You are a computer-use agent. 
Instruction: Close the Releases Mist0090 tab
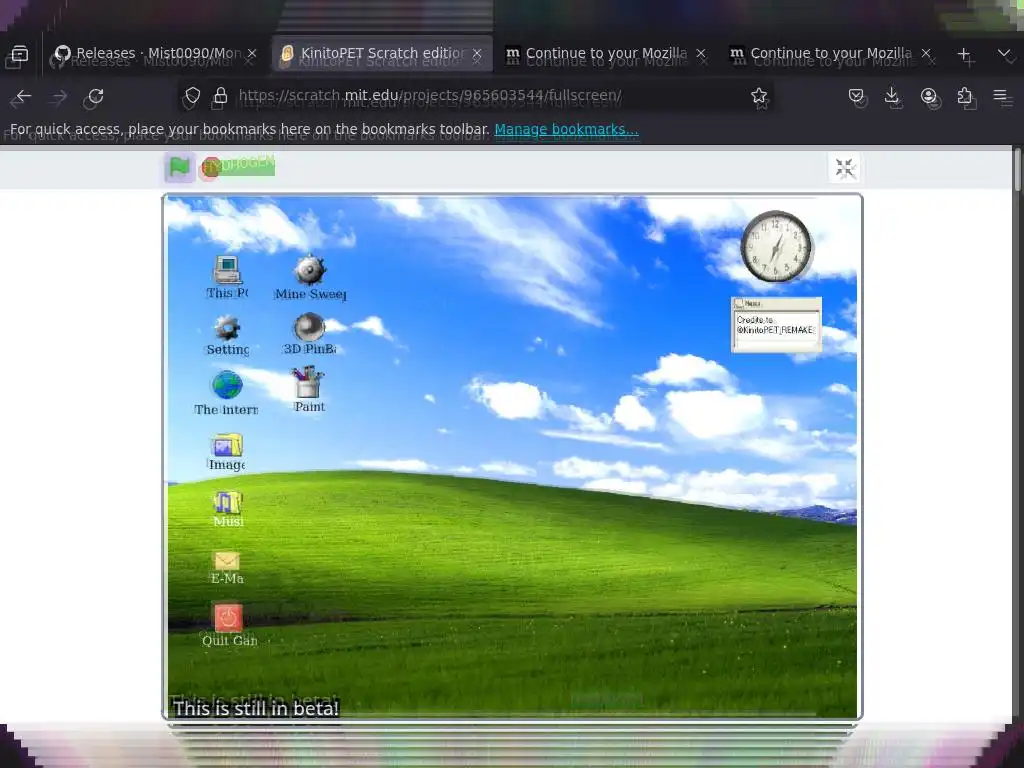point(252,54)
